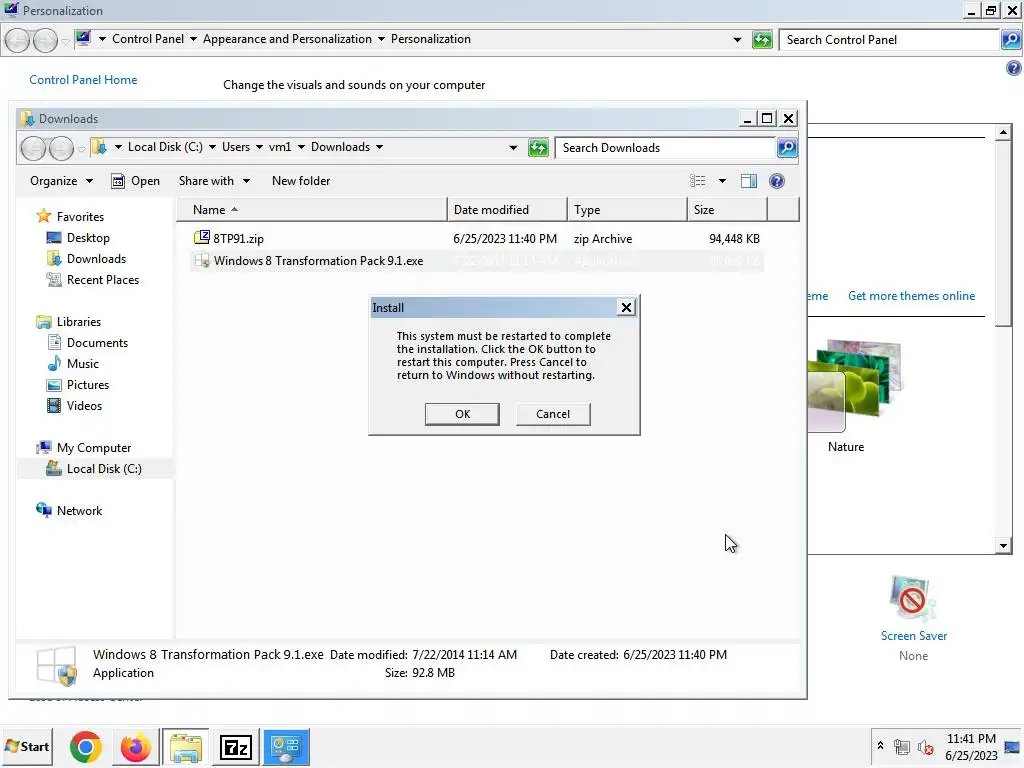The image size is (1024, 768).
Task: Open Downloads in the Favorites list
Action: (x=96, y=259)
